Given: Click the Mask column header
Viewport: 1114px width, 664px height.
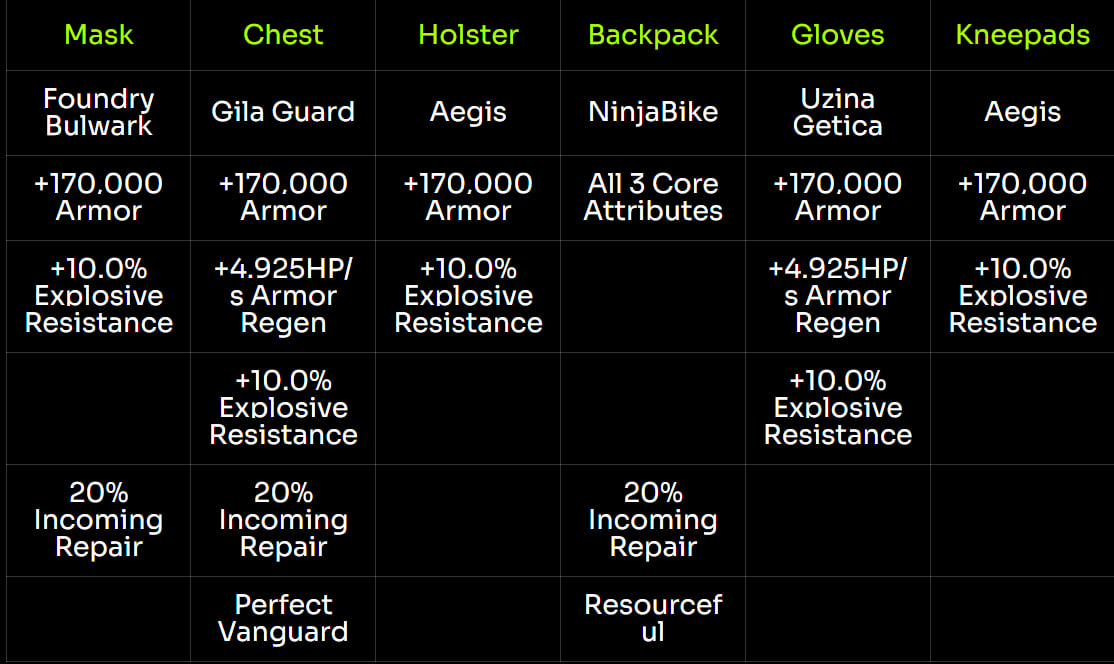Looking at the screenshot, I should pos(98,35).
